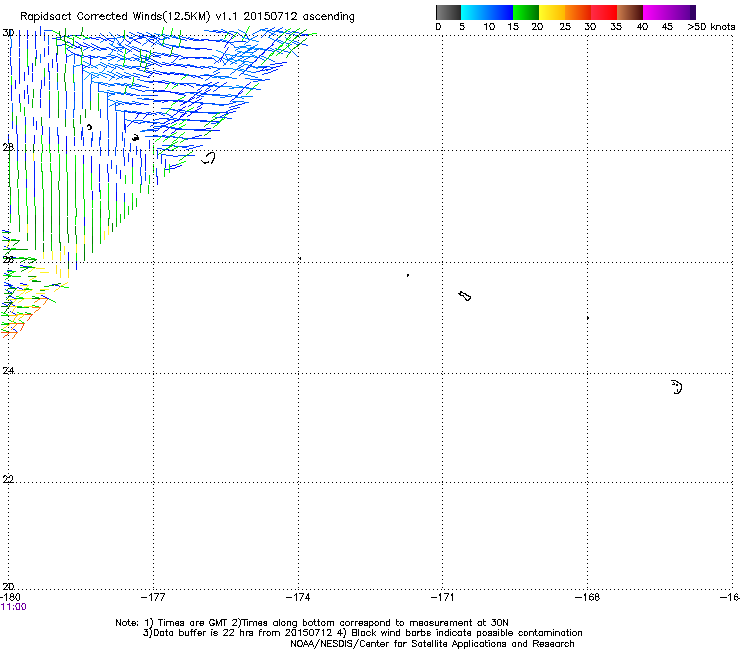Click longitude label '-180' on bottom axis
The height and width of the screenshot is (650, 740).
click(x=10, y=597)
